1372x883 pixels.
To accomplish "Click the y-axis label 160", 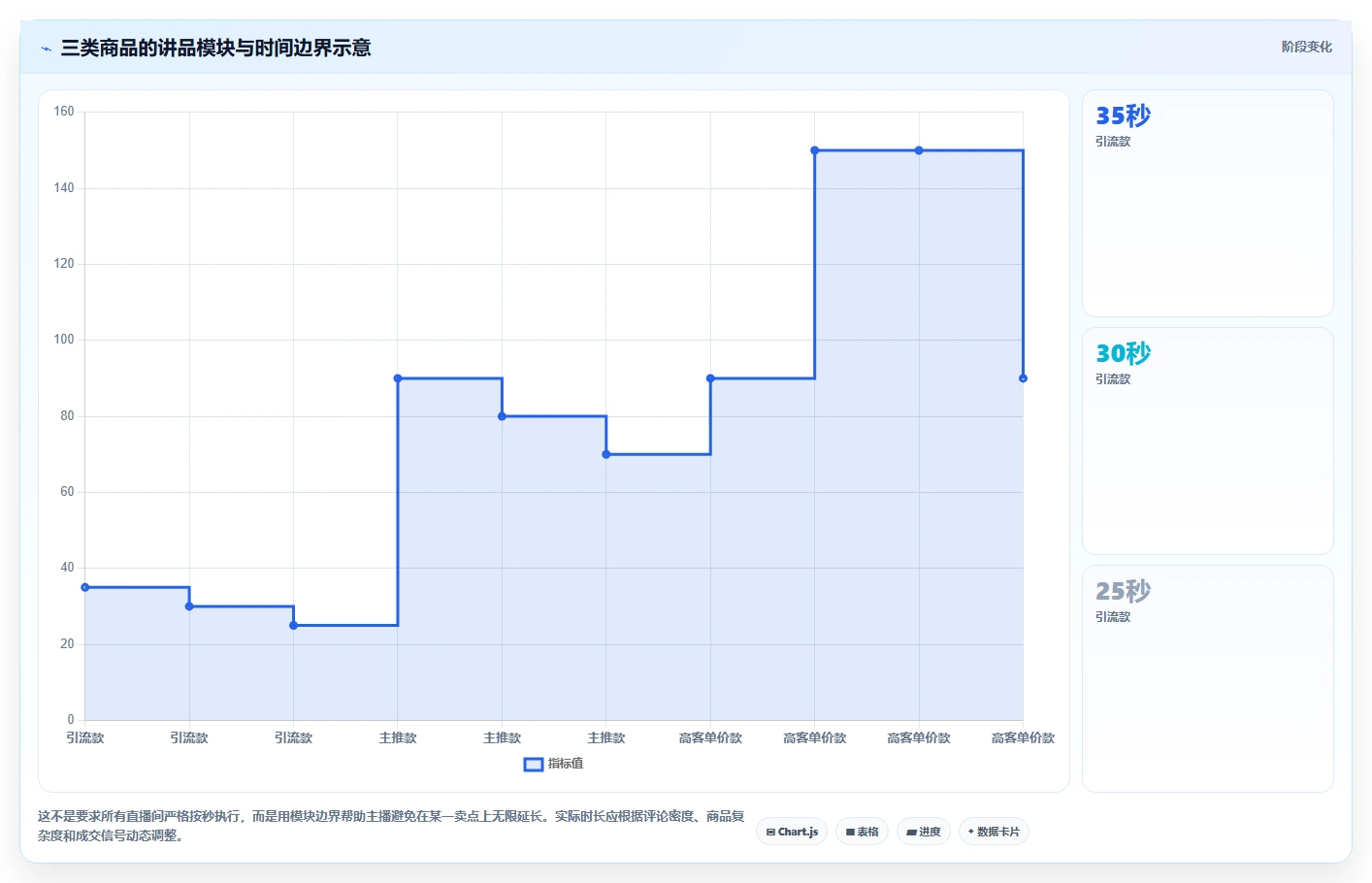I will [64, 112].
